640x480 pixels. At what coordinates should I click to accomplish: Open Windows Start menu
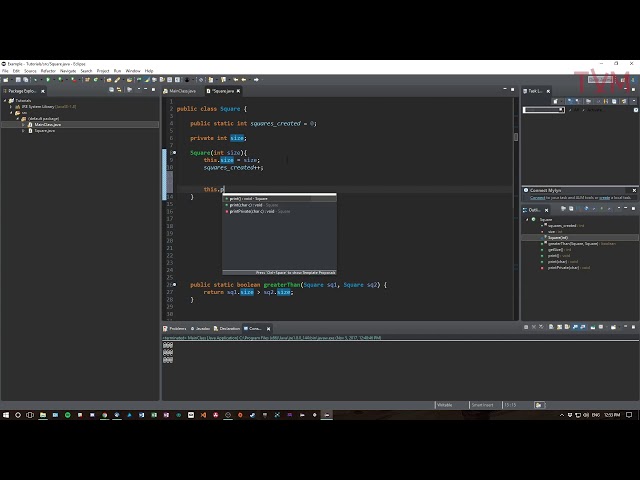6,415
